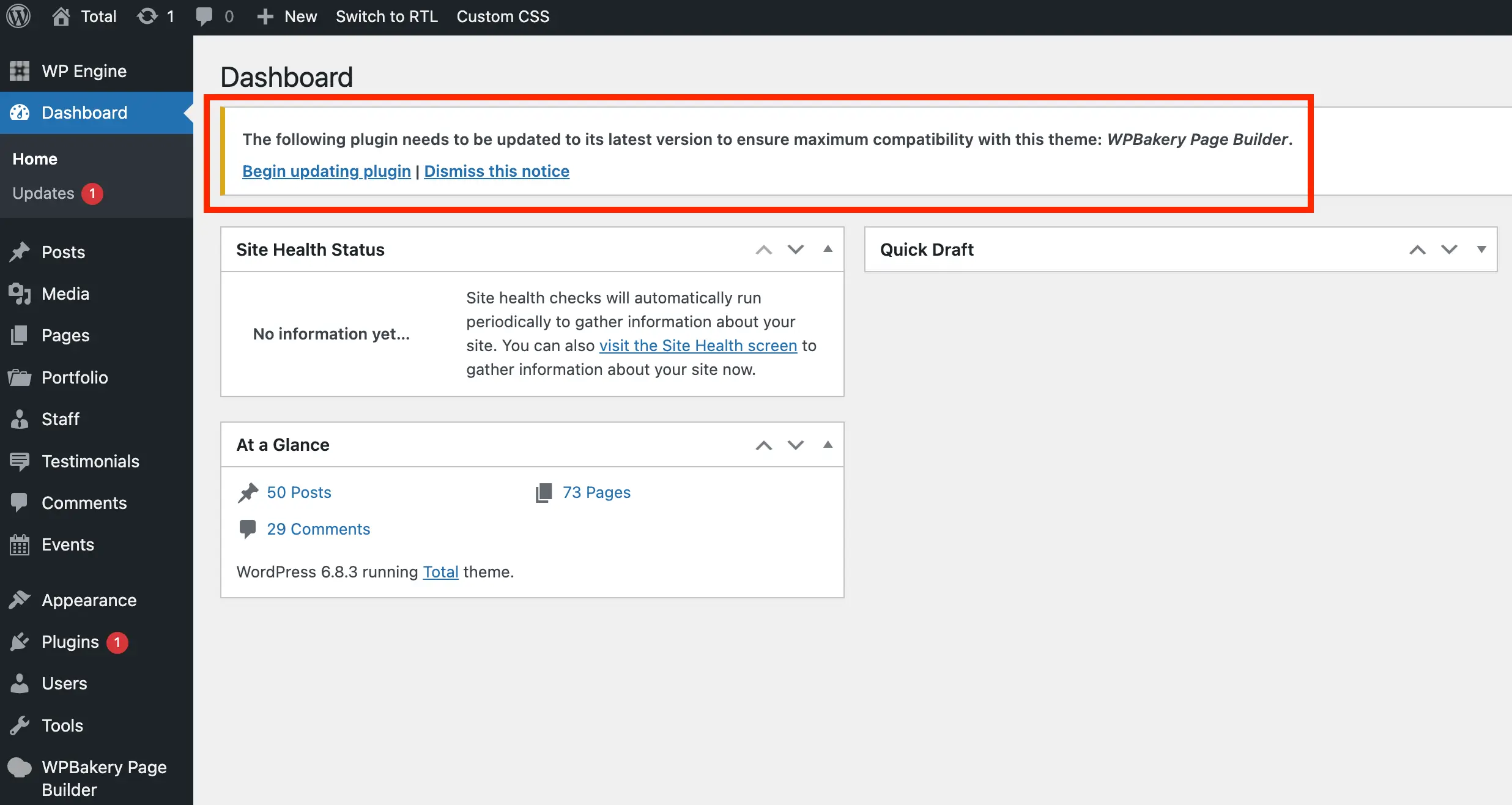Dismiss this notice link
Viewport: 1512px width, 805px height.
tap(496, 171)
